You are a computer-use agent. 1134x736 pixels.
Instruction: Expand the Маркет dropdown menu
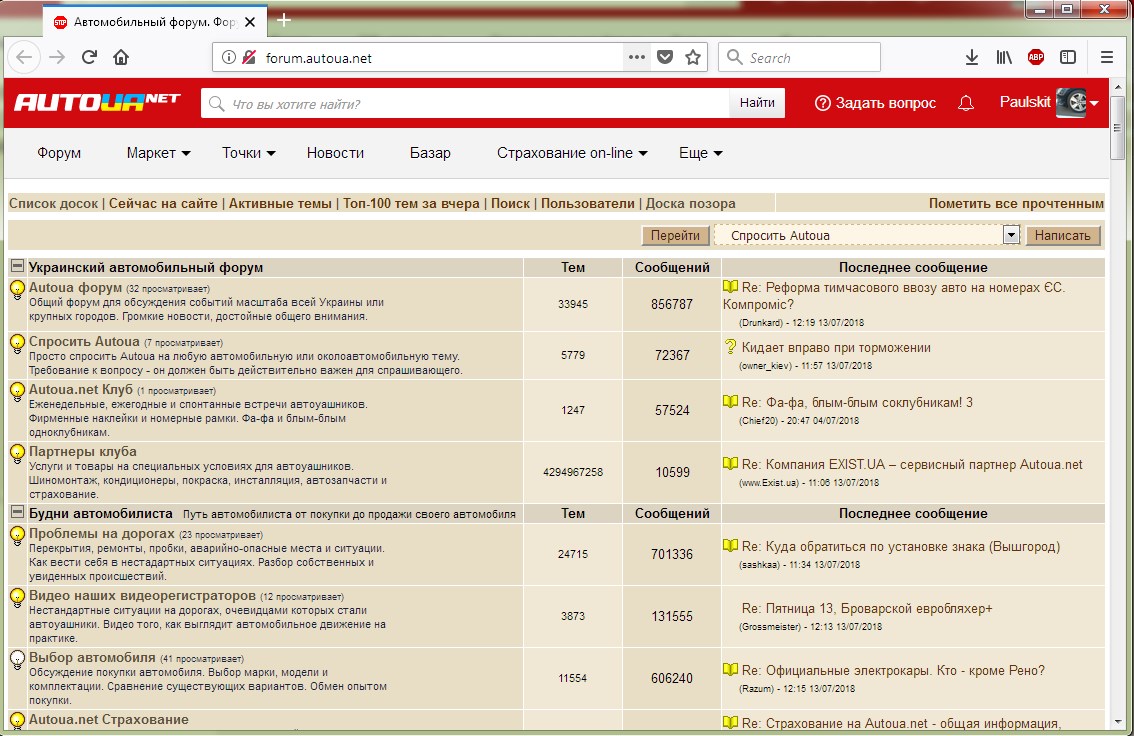coord(158,153)
